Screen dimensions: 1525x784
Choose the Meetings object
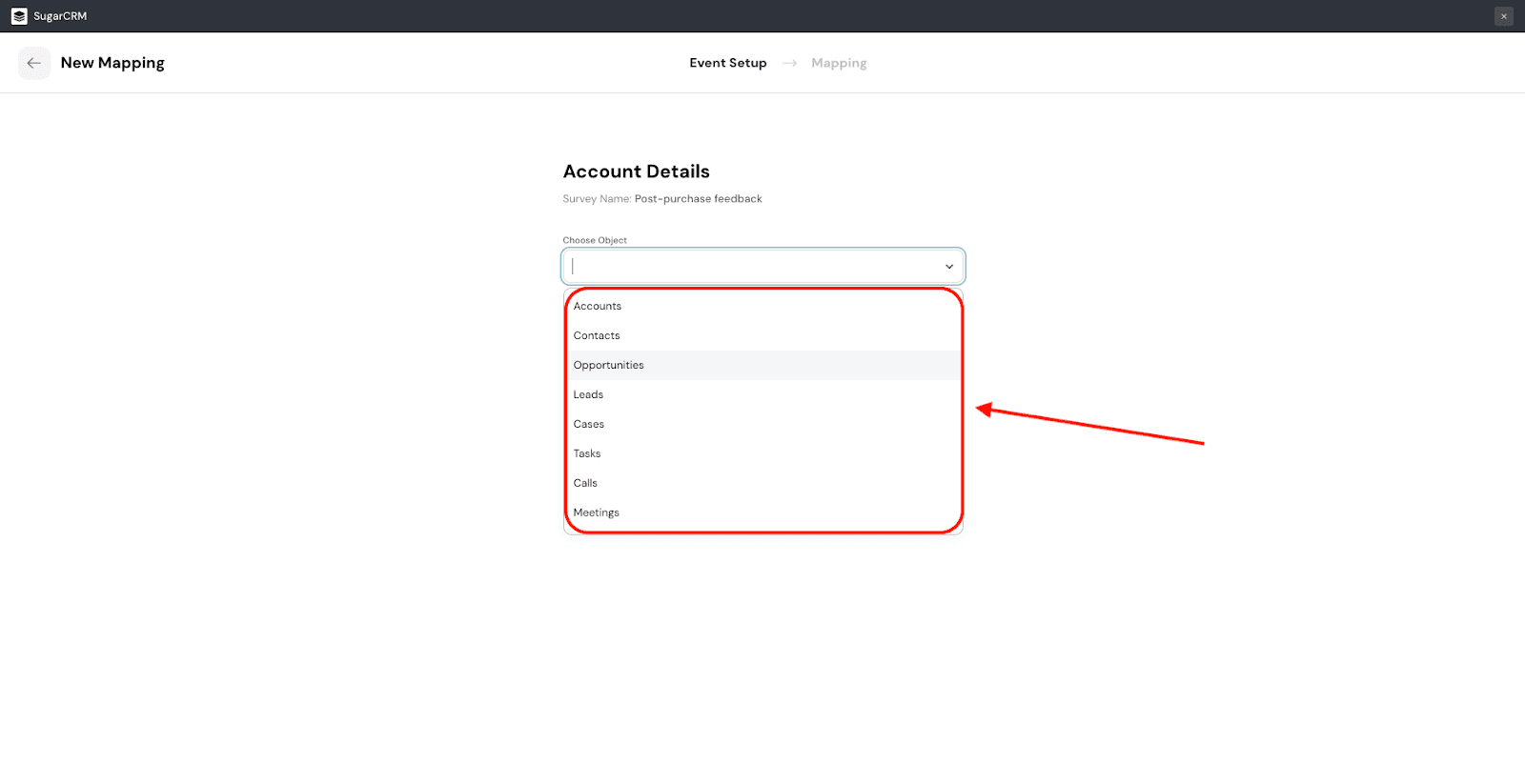tap(597, 513)
